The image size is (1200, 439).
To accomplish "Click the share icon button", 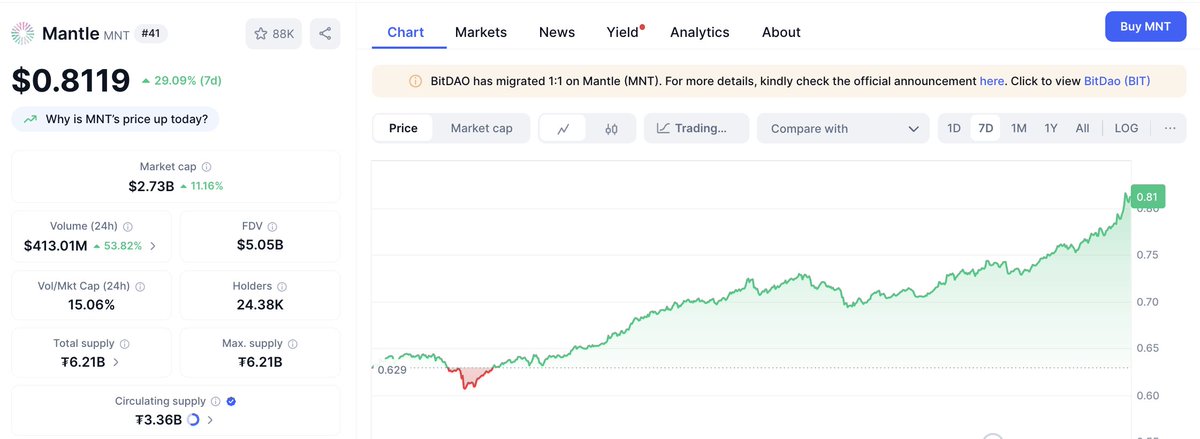I will click(325, 33).
